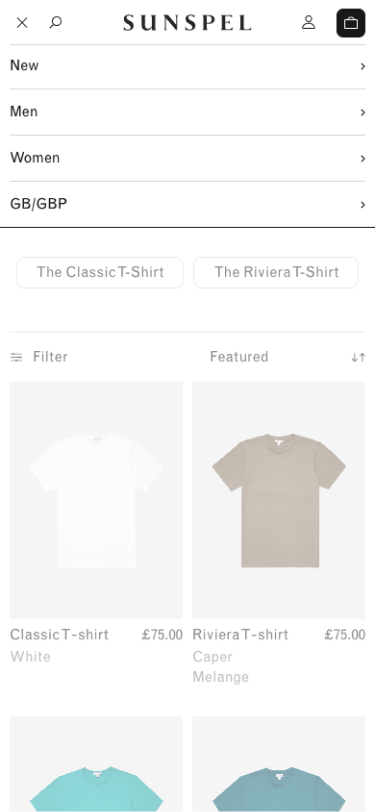375x812 pixels.
Task: Click The Riviera T-Shirt button
Action: pos(276,272)
